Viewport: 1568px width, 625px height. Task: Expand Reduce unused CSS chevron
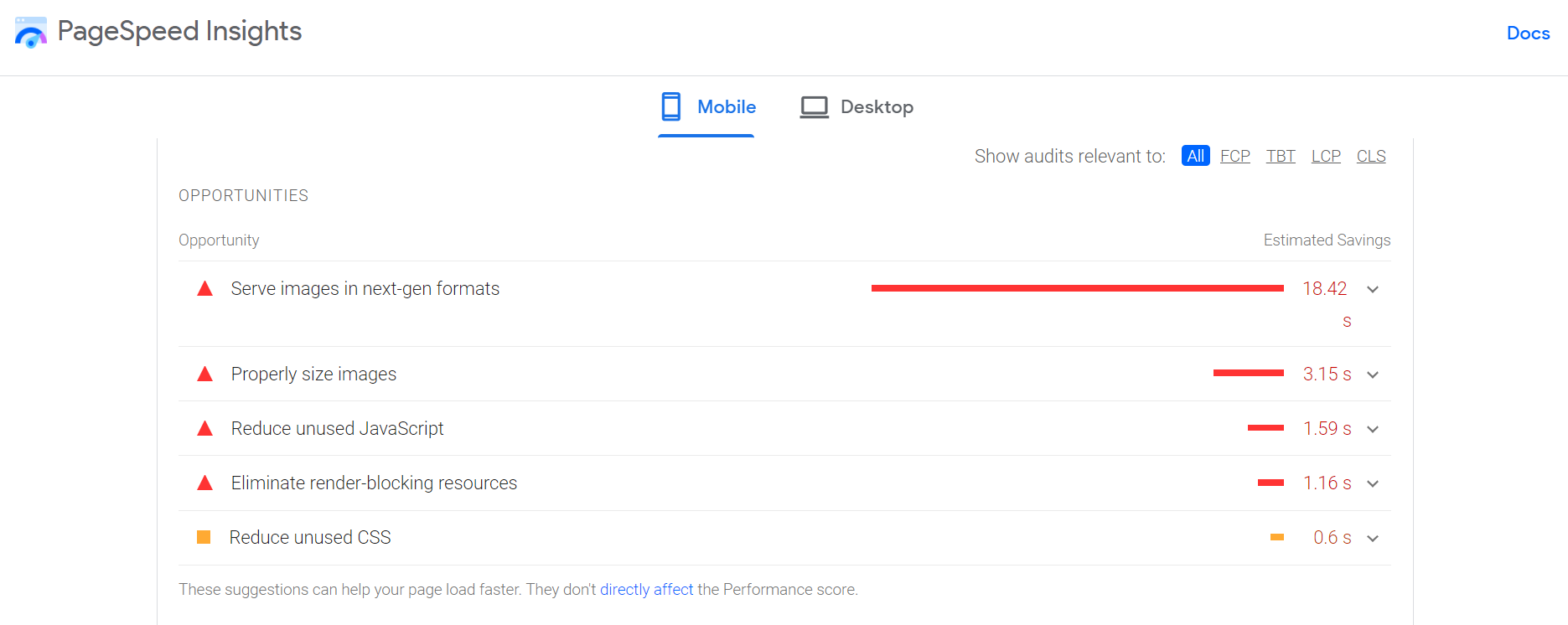1373,538
